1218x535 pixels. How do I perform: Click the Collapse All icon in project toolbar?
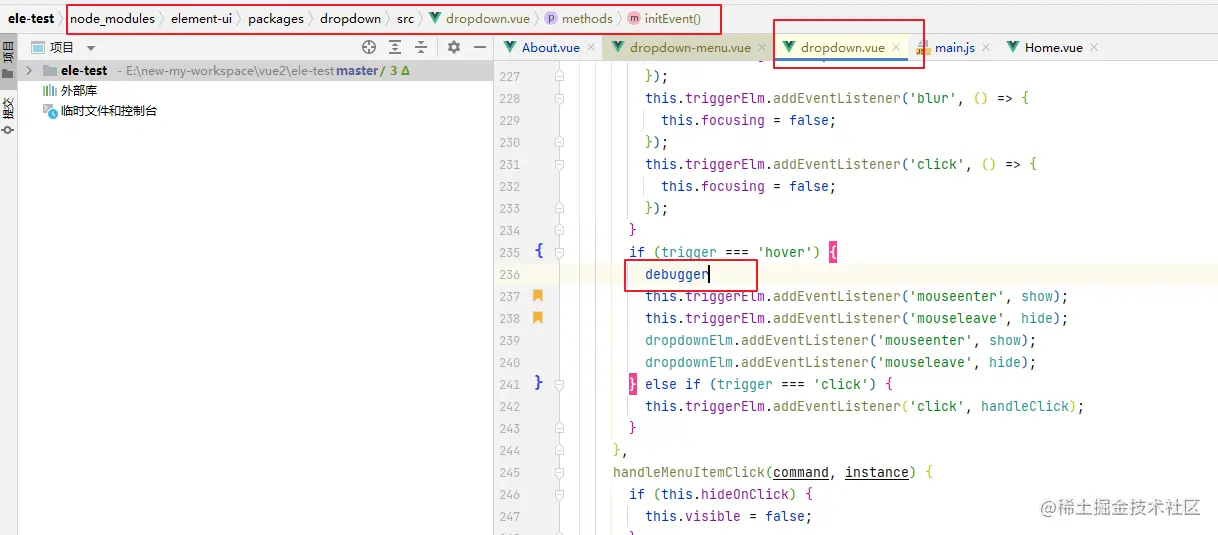tap(421, 47)
